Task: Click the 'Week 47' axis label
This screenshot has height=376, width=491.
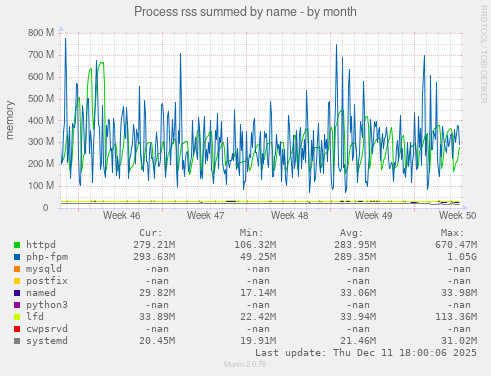Action: click(x=205, y=216)
